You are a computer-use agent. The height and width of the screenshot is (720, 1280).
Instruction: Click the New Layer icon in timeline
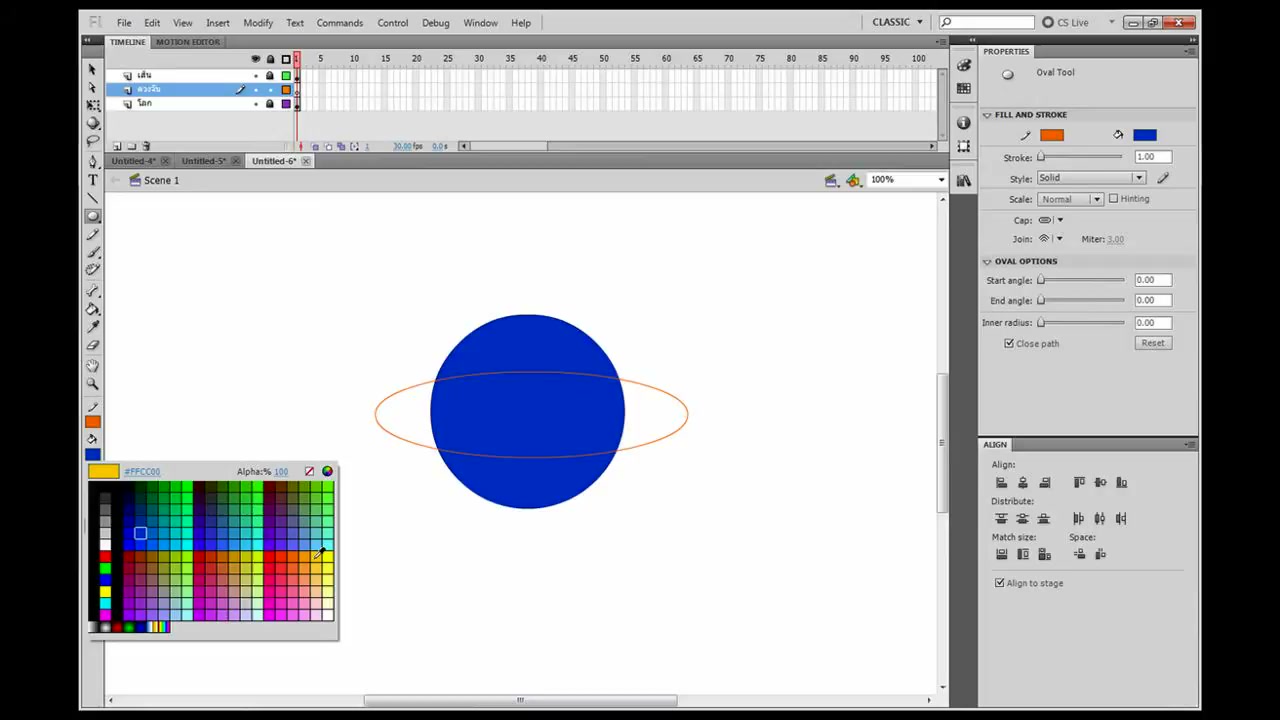(117, 146)
